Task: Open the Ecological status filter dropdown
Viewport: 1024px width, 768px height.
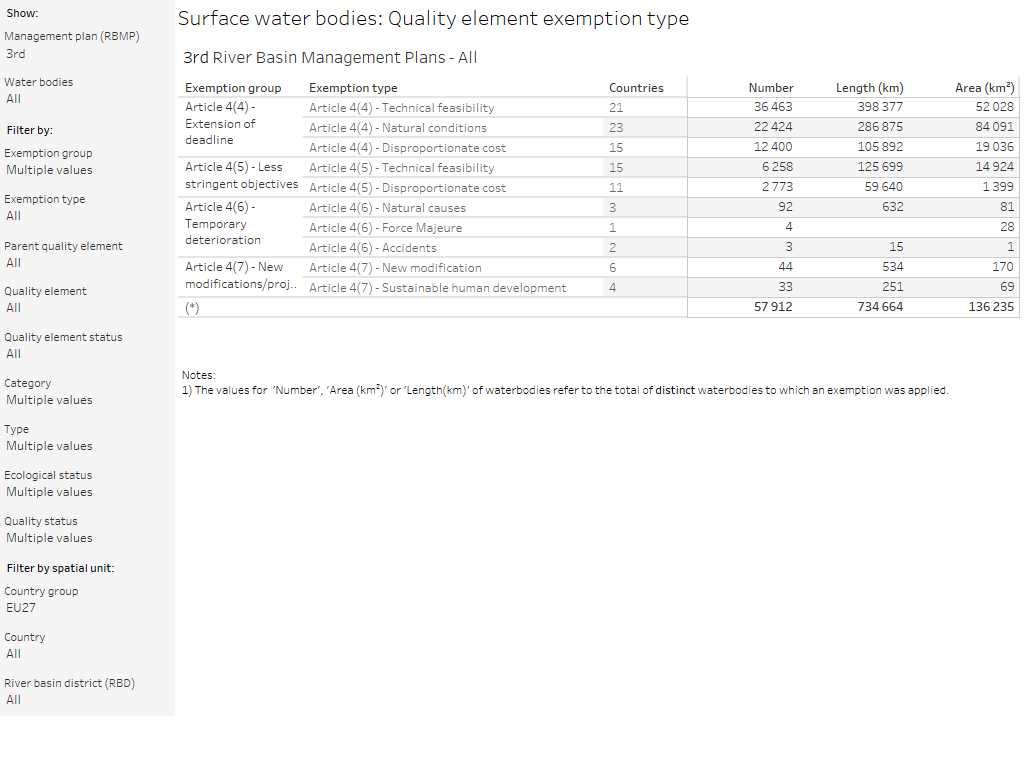Action: coord(87,492)
